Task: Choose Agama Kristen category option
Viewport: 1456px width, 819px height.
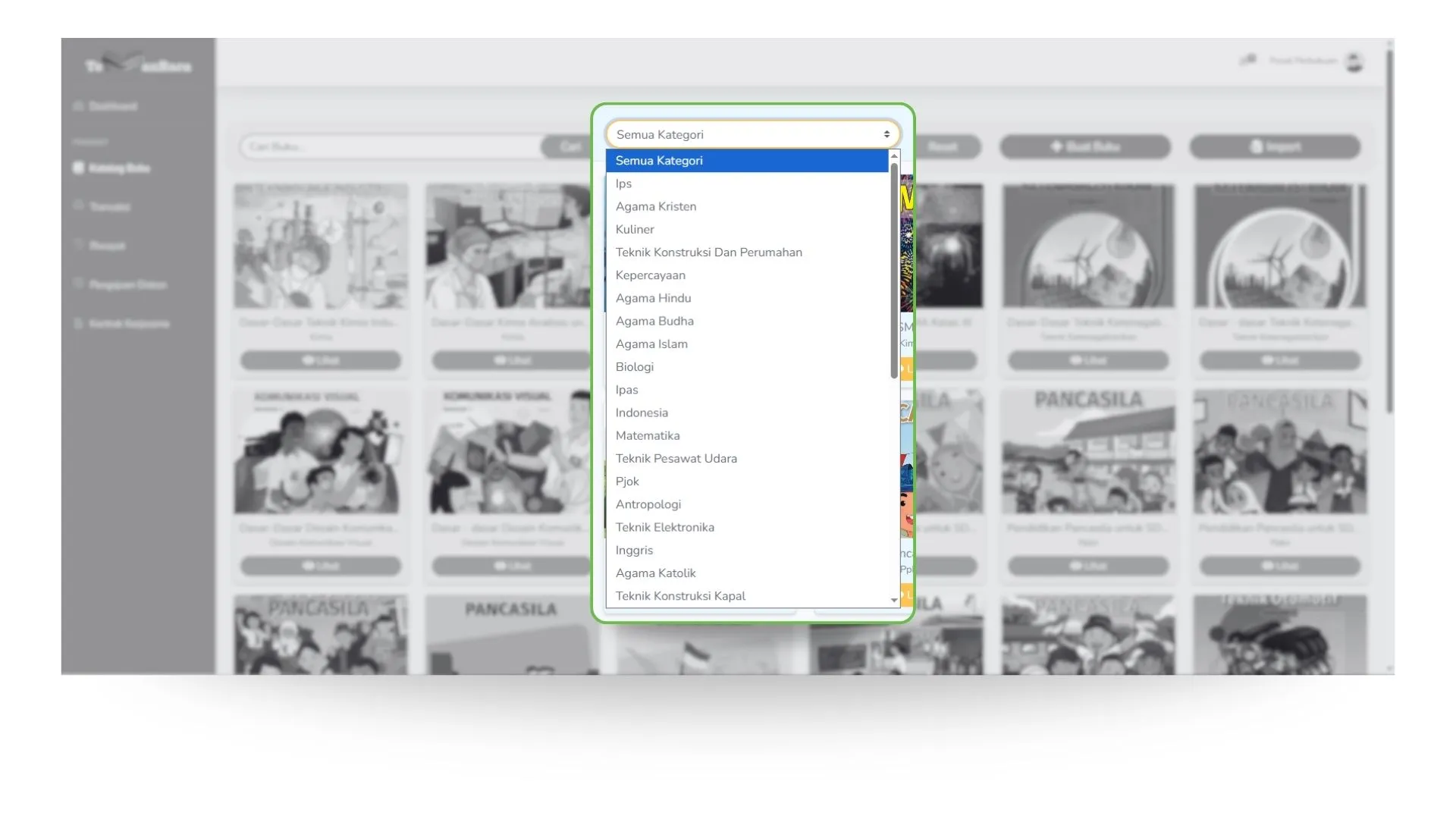Action: 655,206
